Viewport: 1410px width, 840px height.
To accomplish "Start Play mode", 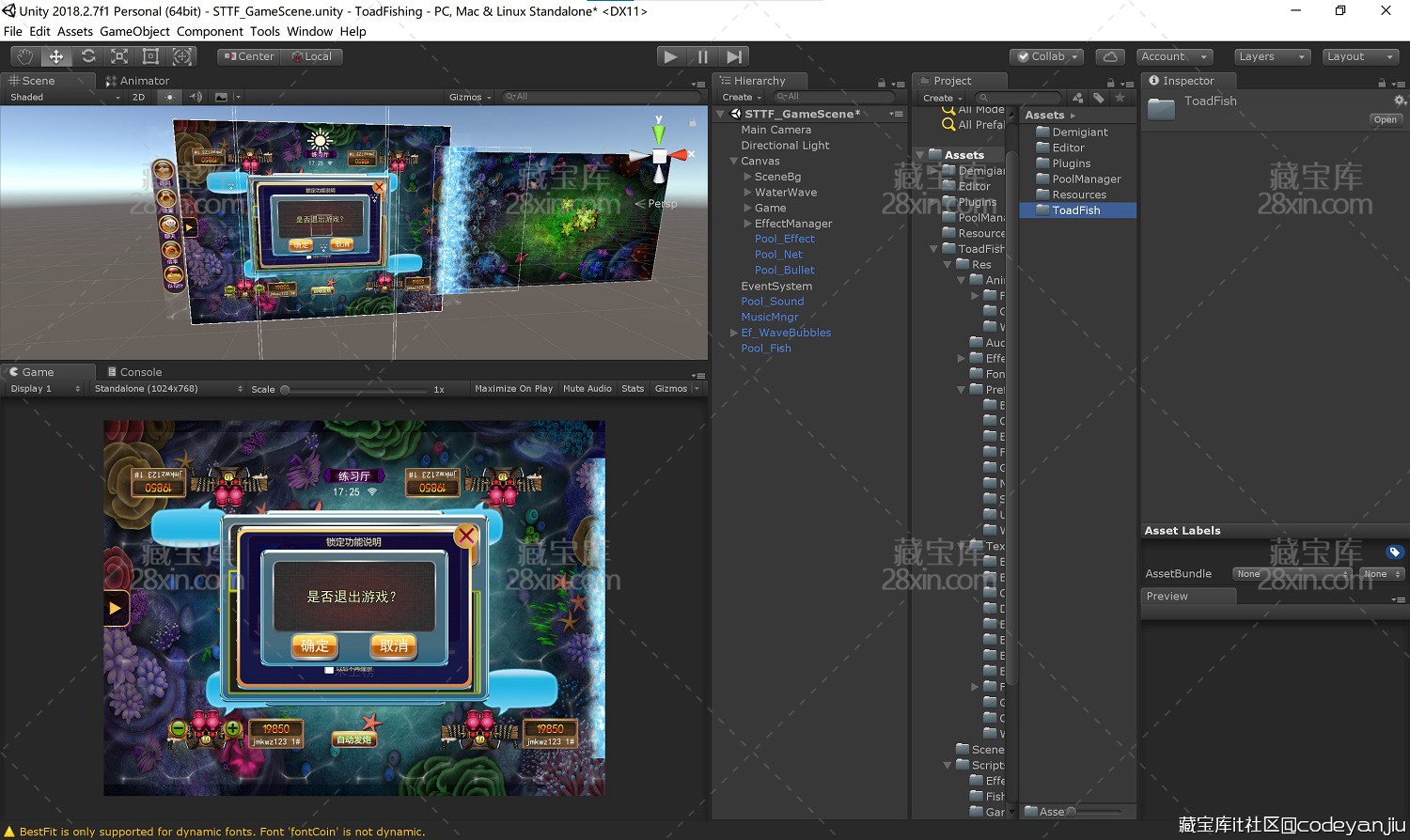I will coord(670,56).
